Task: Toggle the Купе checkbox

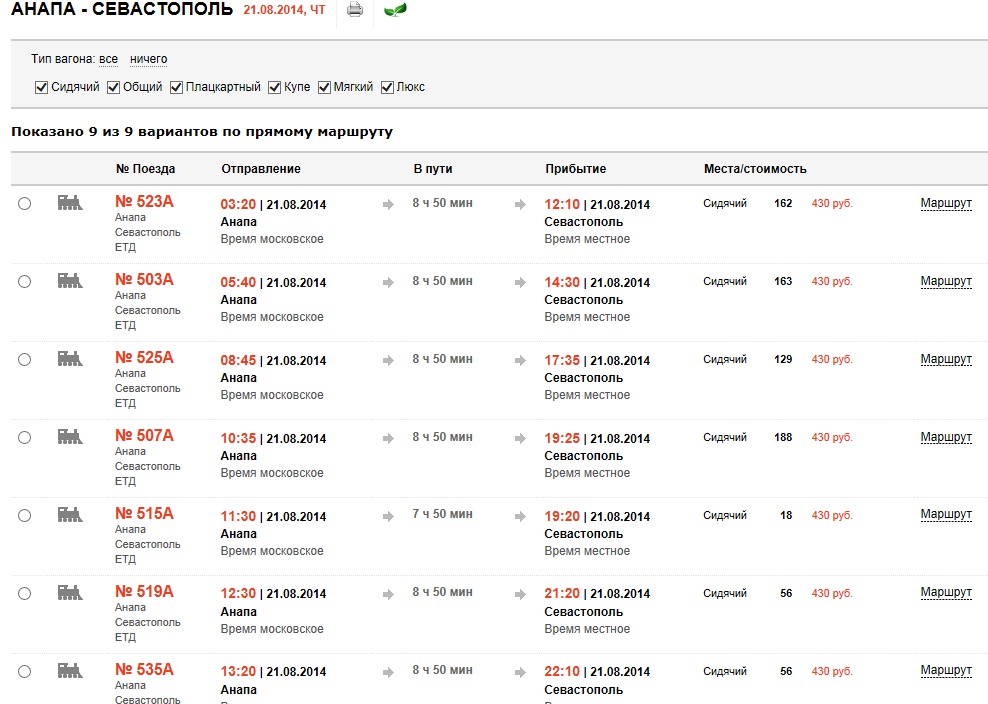Action: click(275, 88)
